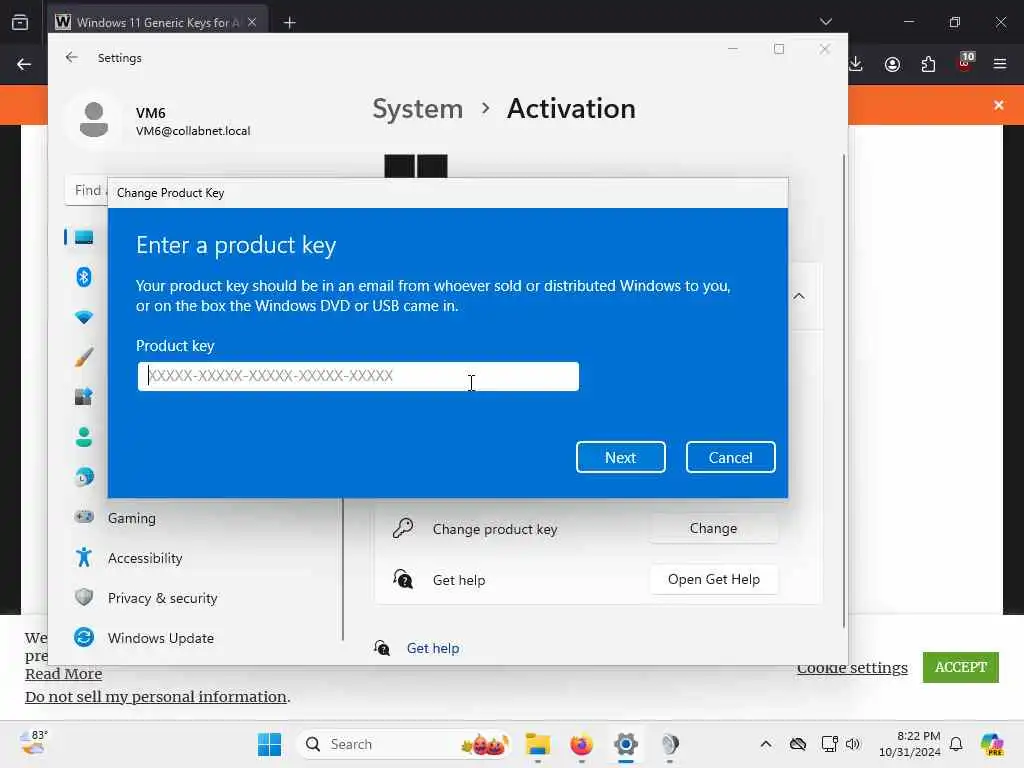Go back in Settings window
Image resolution: width=1024 pixels, height=768 pixels.
pos(72,57)
